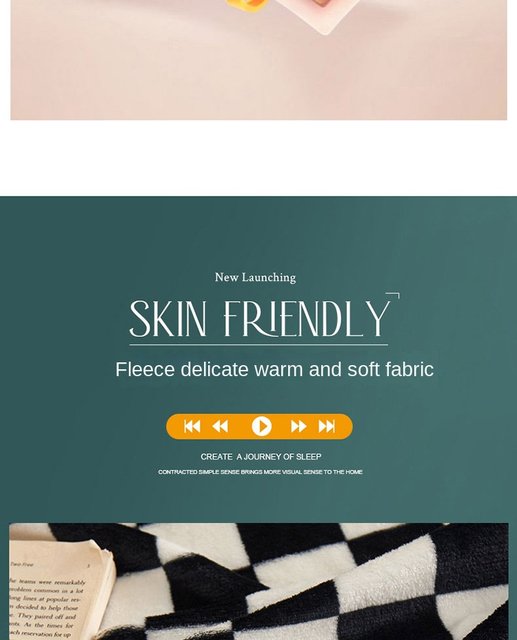
Task: Click the orange object in the top photo
Action: (247, 5)
